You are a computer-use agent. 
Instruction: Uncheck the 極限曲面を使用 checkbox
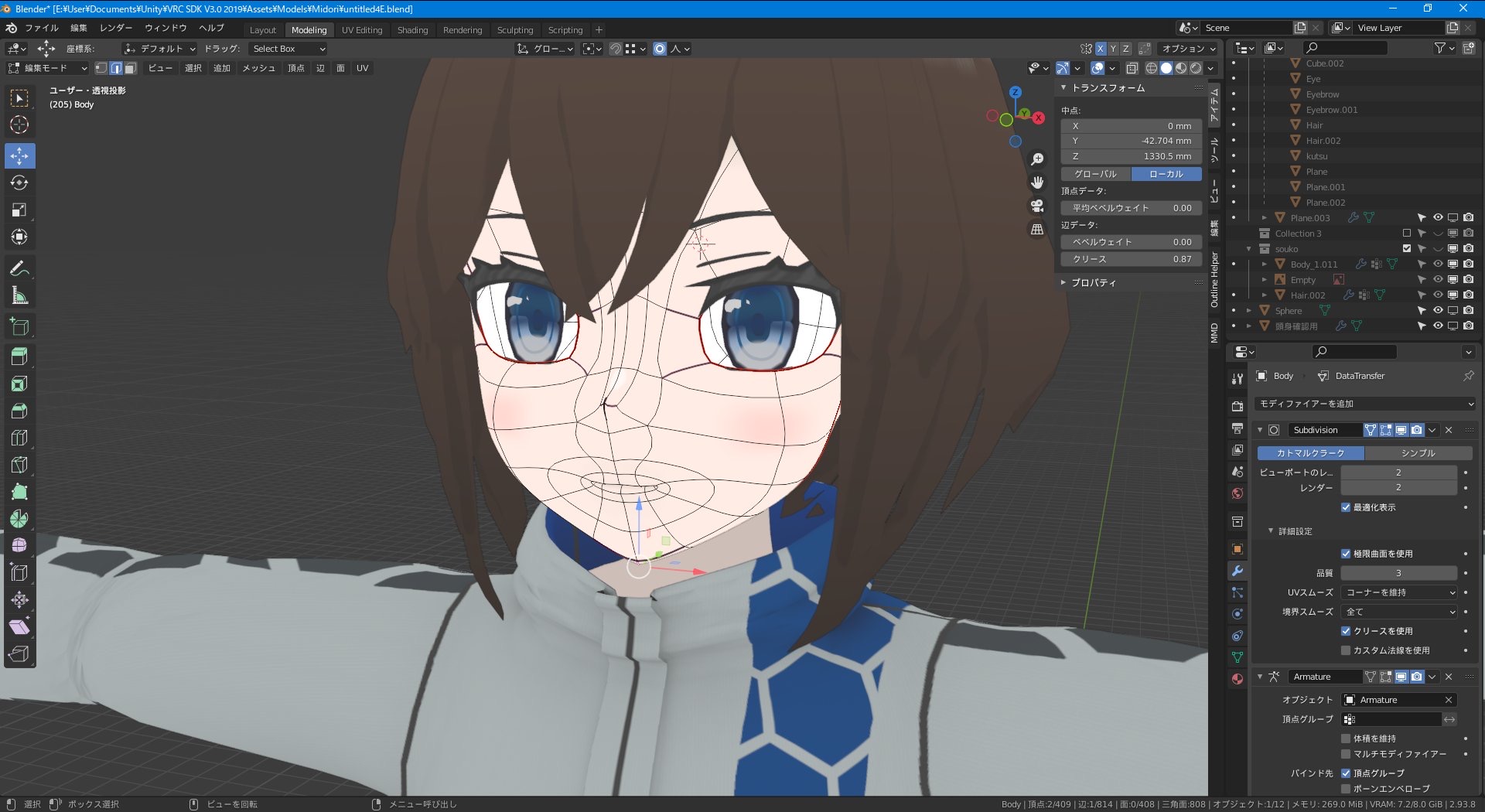click(1346, 554)
